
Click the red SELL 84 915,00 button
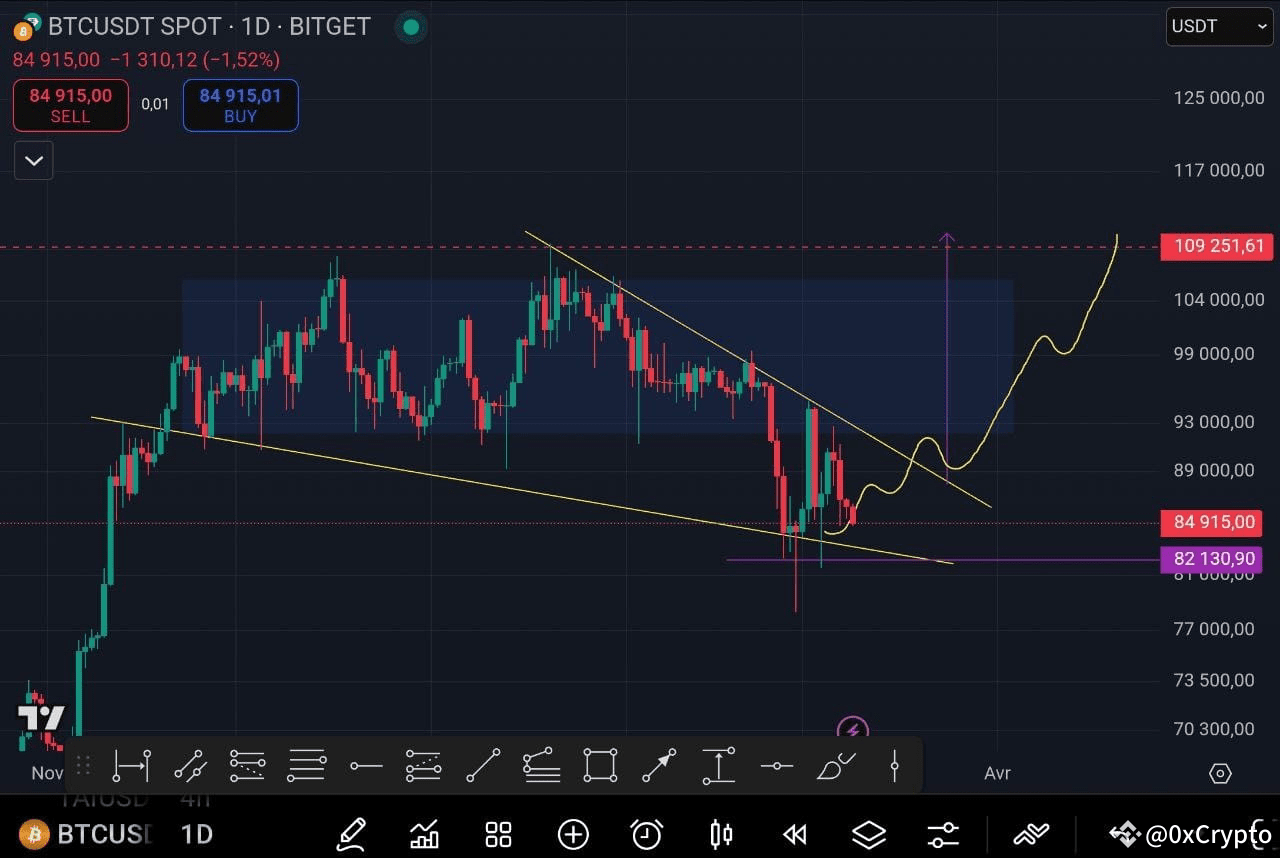(71, 105)
